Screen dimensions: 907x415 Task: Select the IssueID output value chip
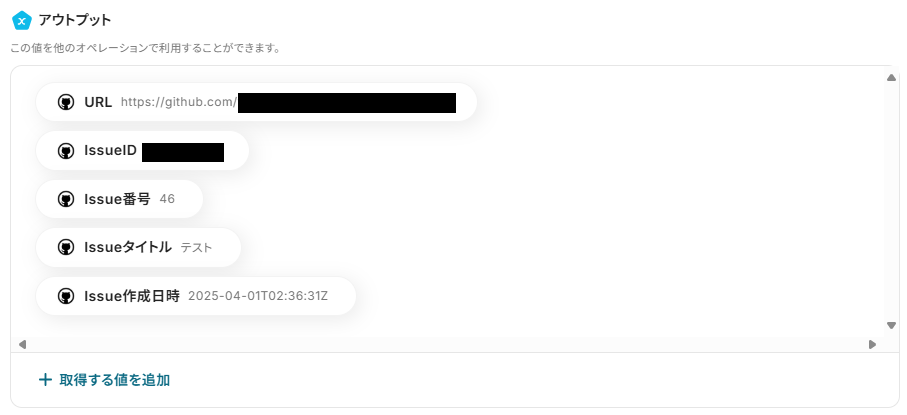click(142, 151)
